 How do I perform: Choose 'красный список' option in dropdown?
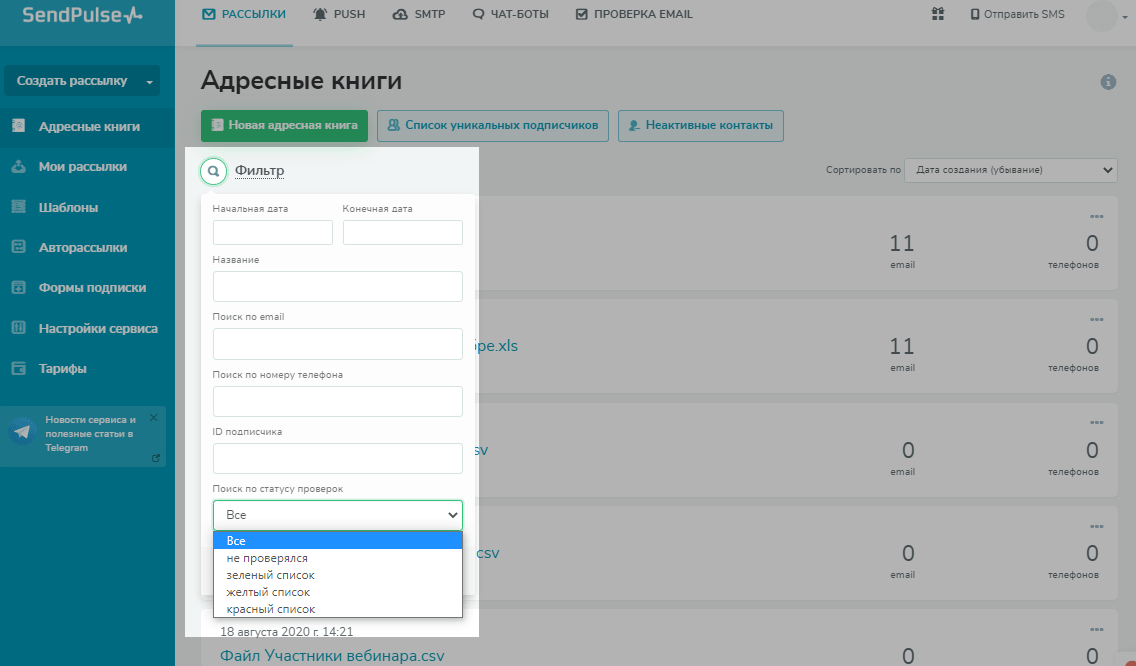271,609
